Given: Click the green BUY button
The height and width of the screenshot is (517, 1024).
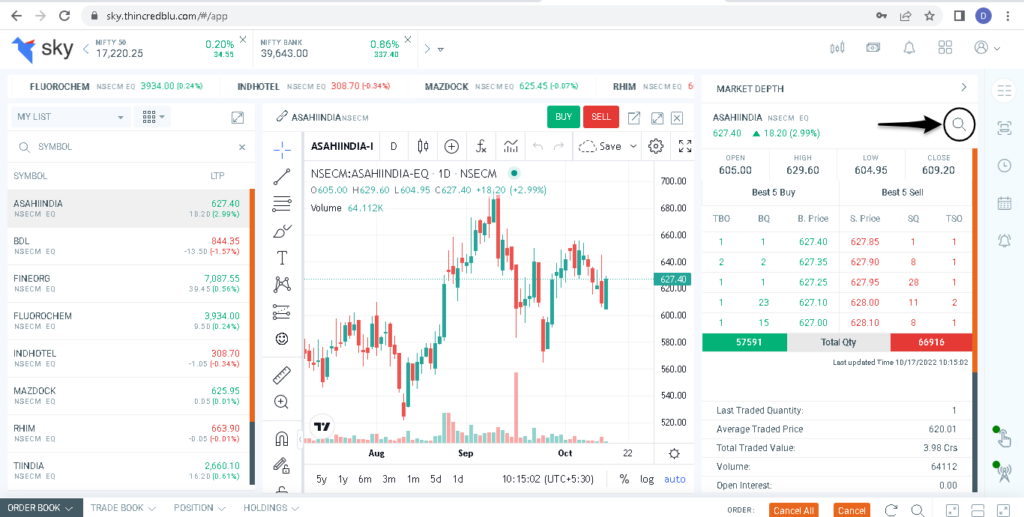Looking at the screenshot, I should (x=563, y=117).
